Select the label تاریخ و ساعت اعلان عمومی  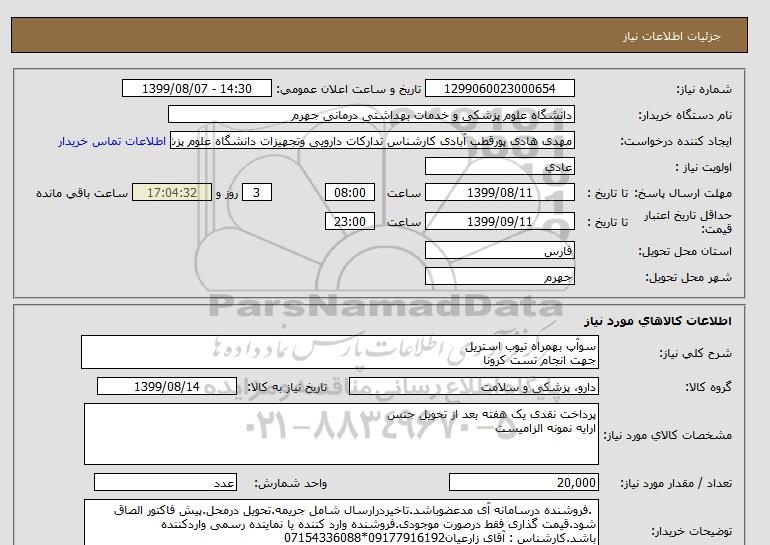pyautogui.click(x=349, y=89)
